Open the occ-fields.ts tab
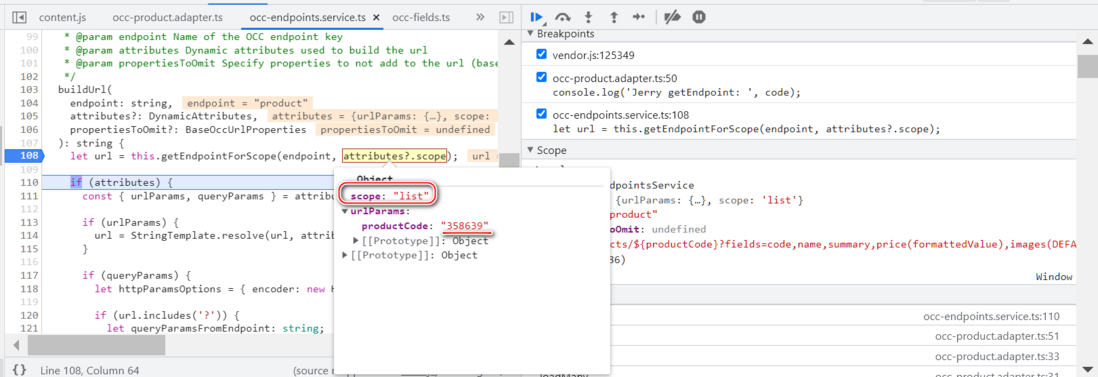Screen dimensions: 1098x377 point(421,17)
